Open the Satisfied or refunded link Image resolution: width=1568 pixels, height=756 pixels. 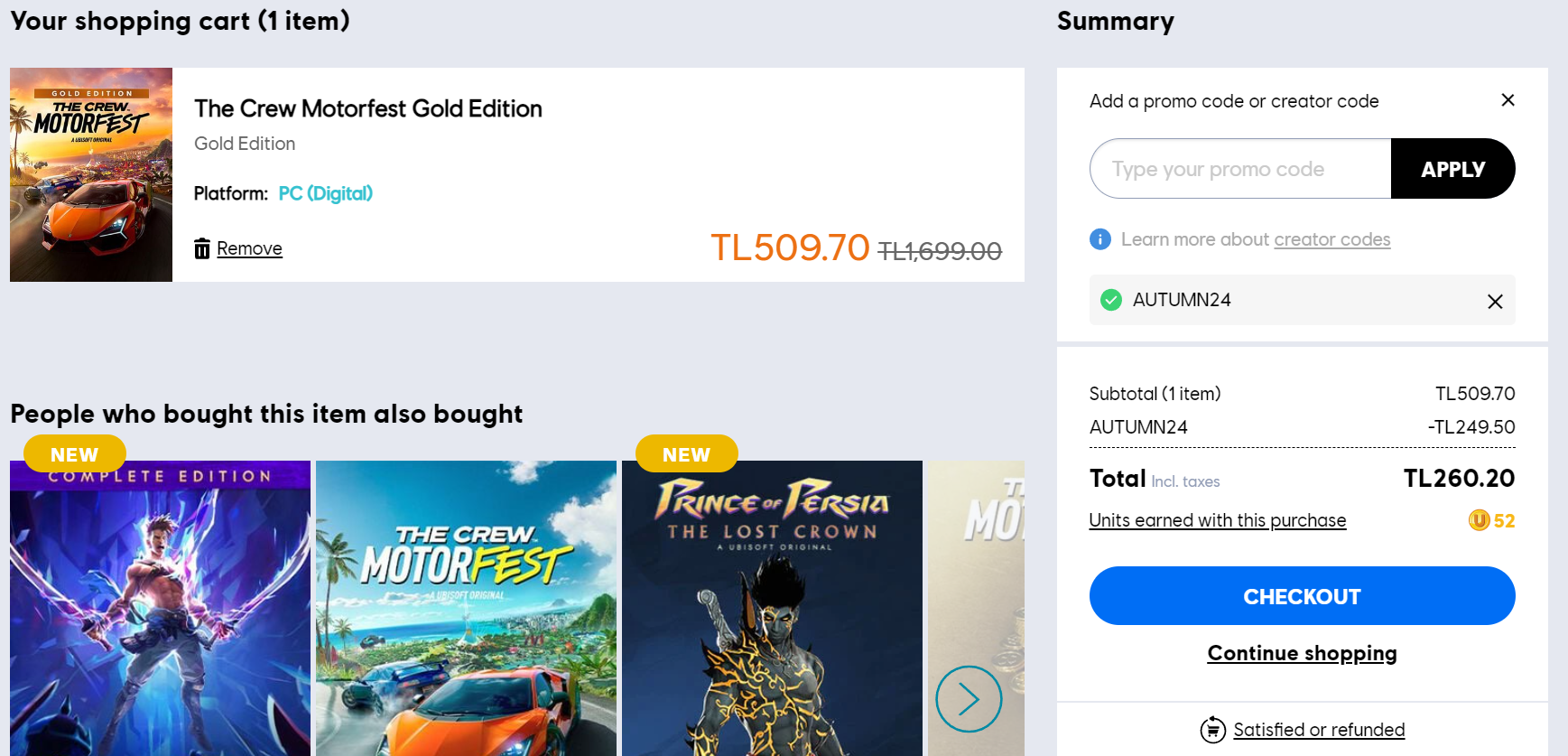point(1319,730)
